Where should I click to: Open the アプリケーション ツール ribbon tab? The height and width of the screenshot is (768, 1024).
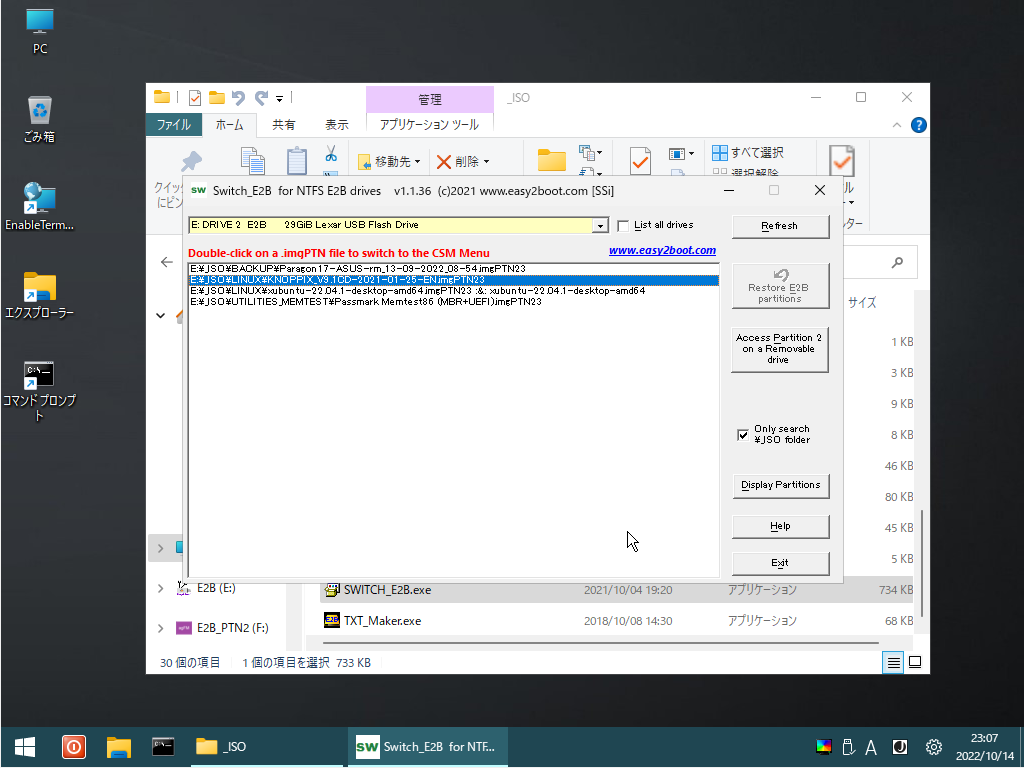(429, 125)
